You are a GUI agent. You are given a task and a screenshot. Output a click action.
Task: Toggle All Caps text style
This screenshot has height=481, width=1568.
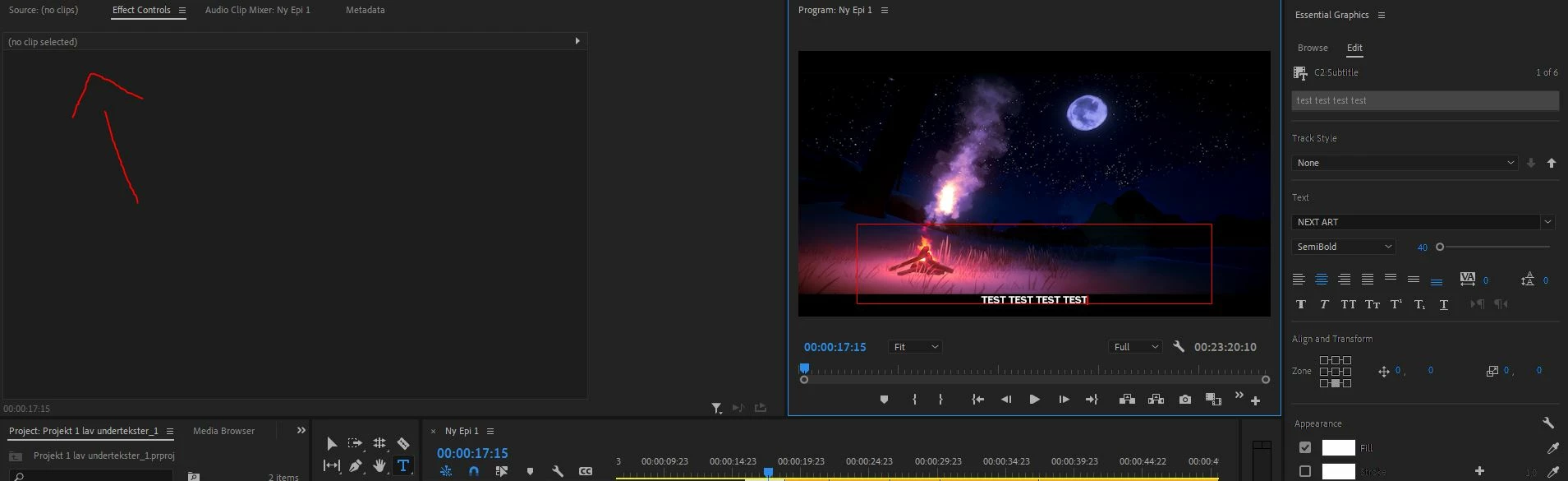[1349, 304]
